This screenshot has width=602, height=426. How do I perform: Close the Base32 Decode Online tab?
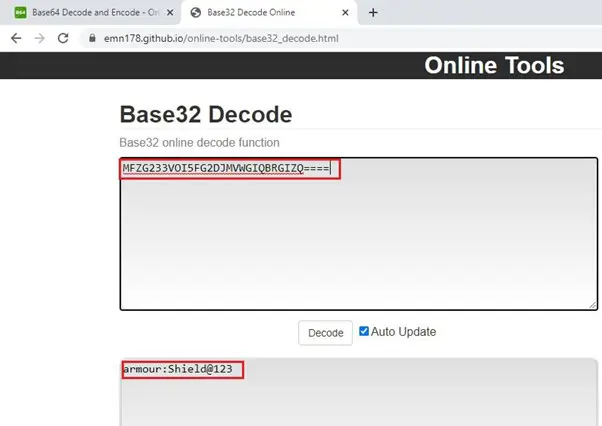(x=343, y=13)
